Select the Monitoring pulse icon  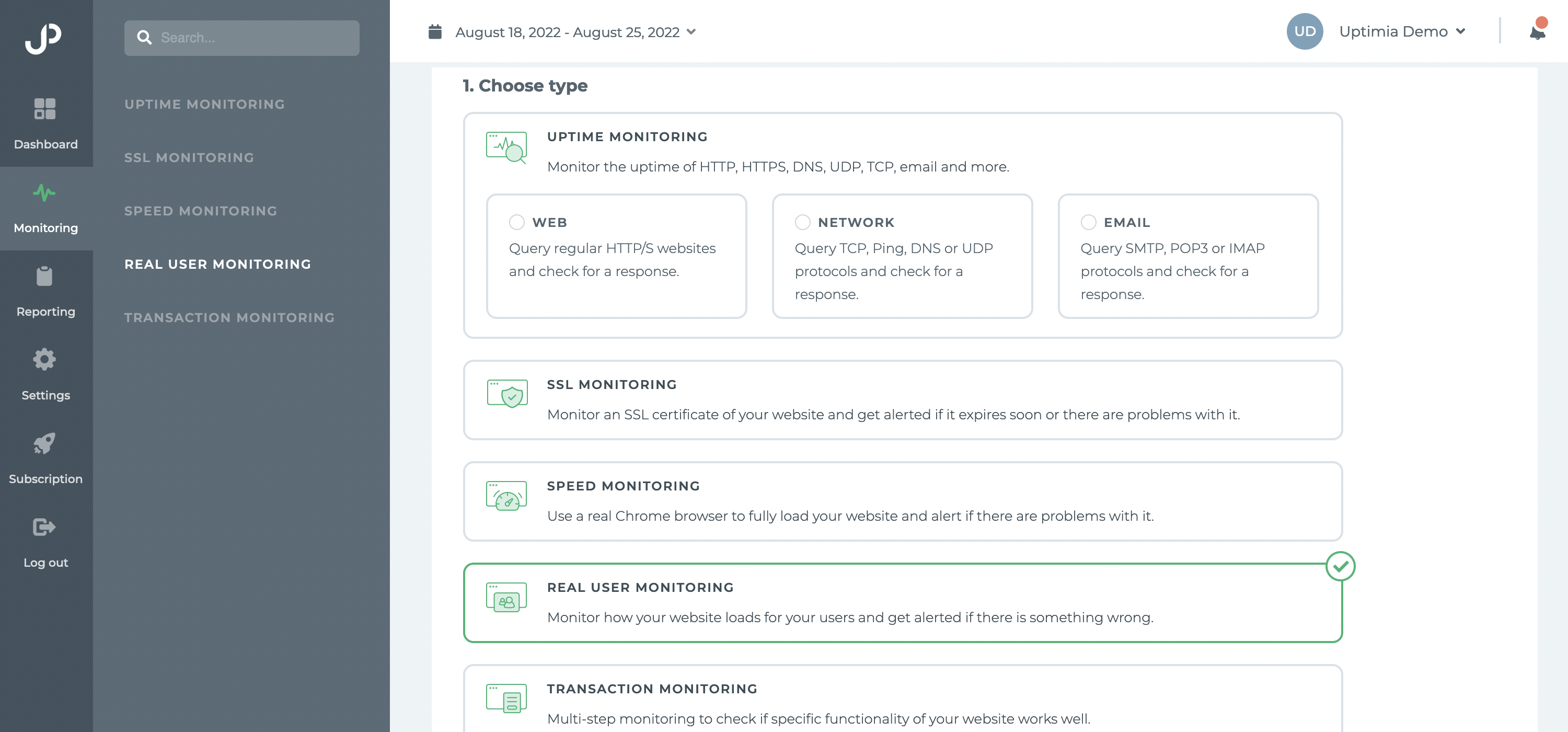44,193
